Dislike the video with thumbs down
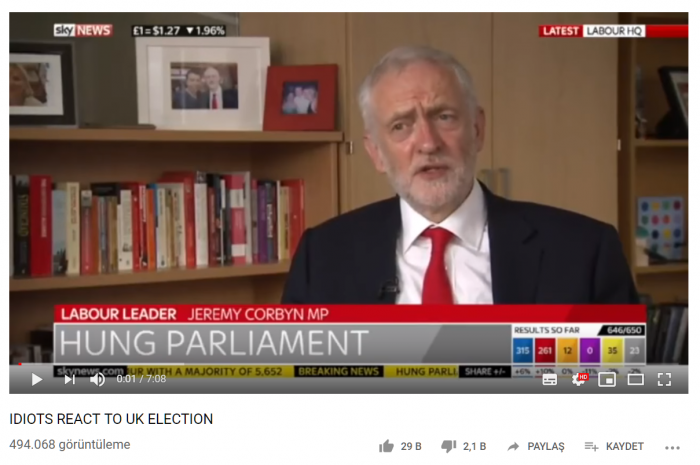Image resolution: width=700 pixels, height=465 pixels. (x=449, y=446)
